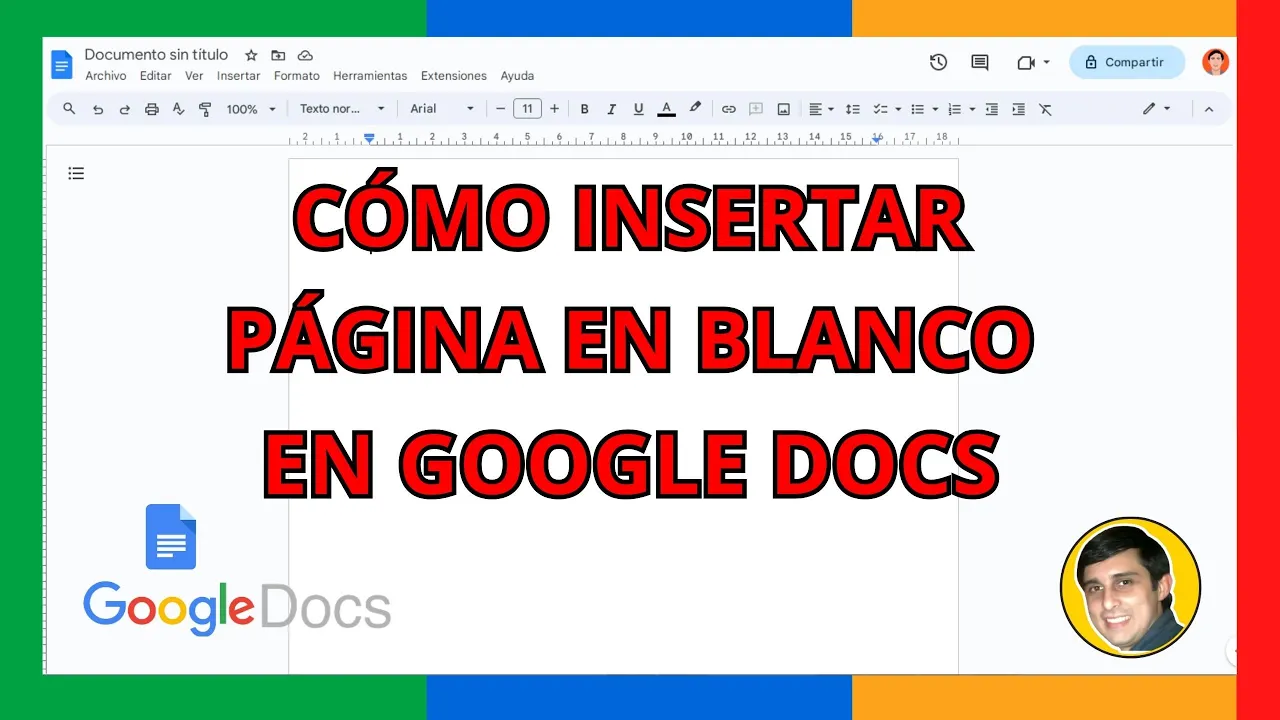Toggle bold formatting

tap(585, 109)
